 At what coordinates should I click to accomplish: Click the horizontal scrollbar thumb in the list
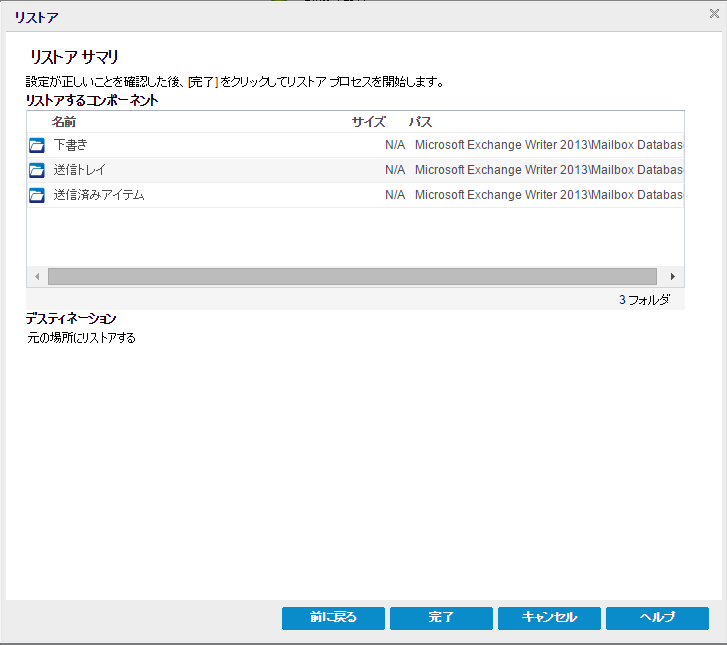click(x=352, y=277)
